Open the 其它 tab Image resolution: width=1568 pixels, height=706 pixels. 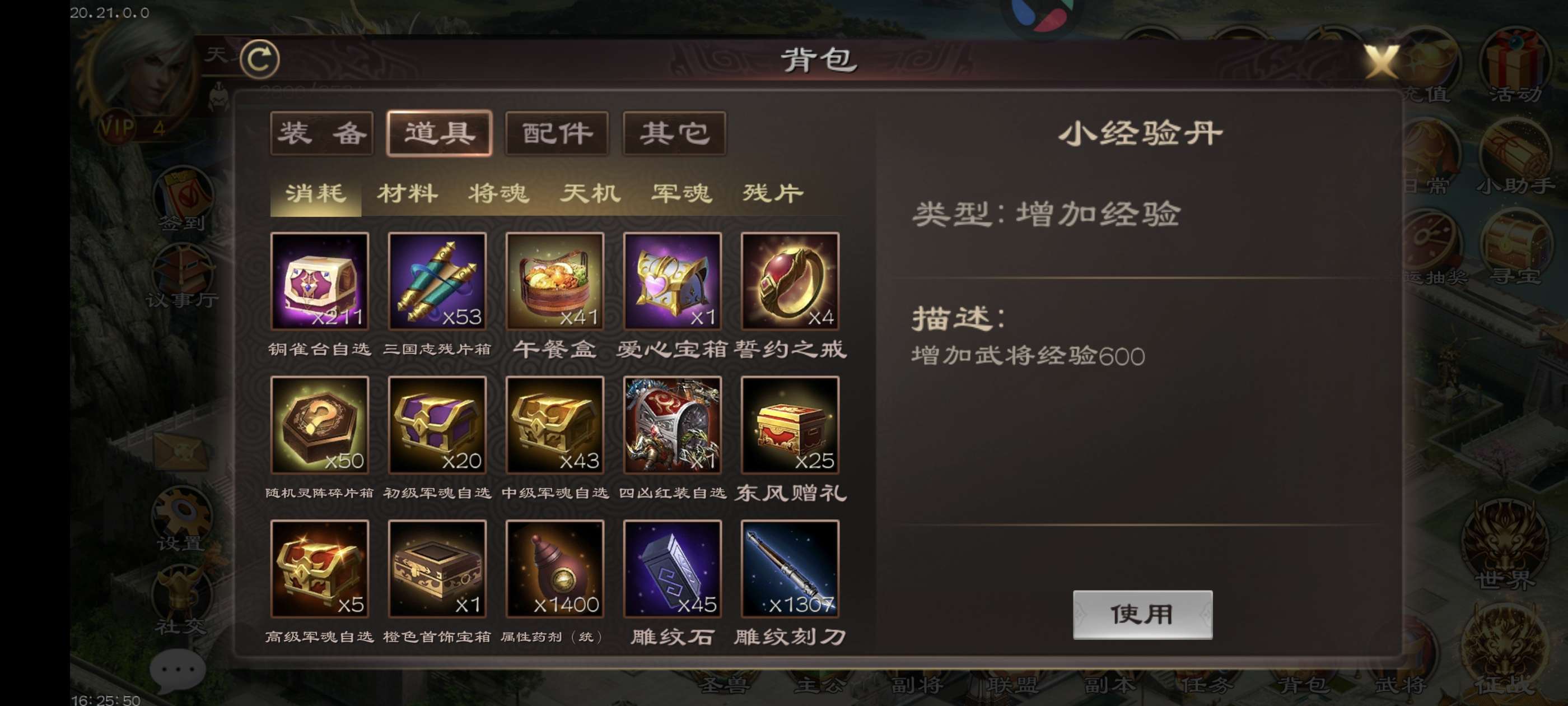pos(674,133)
